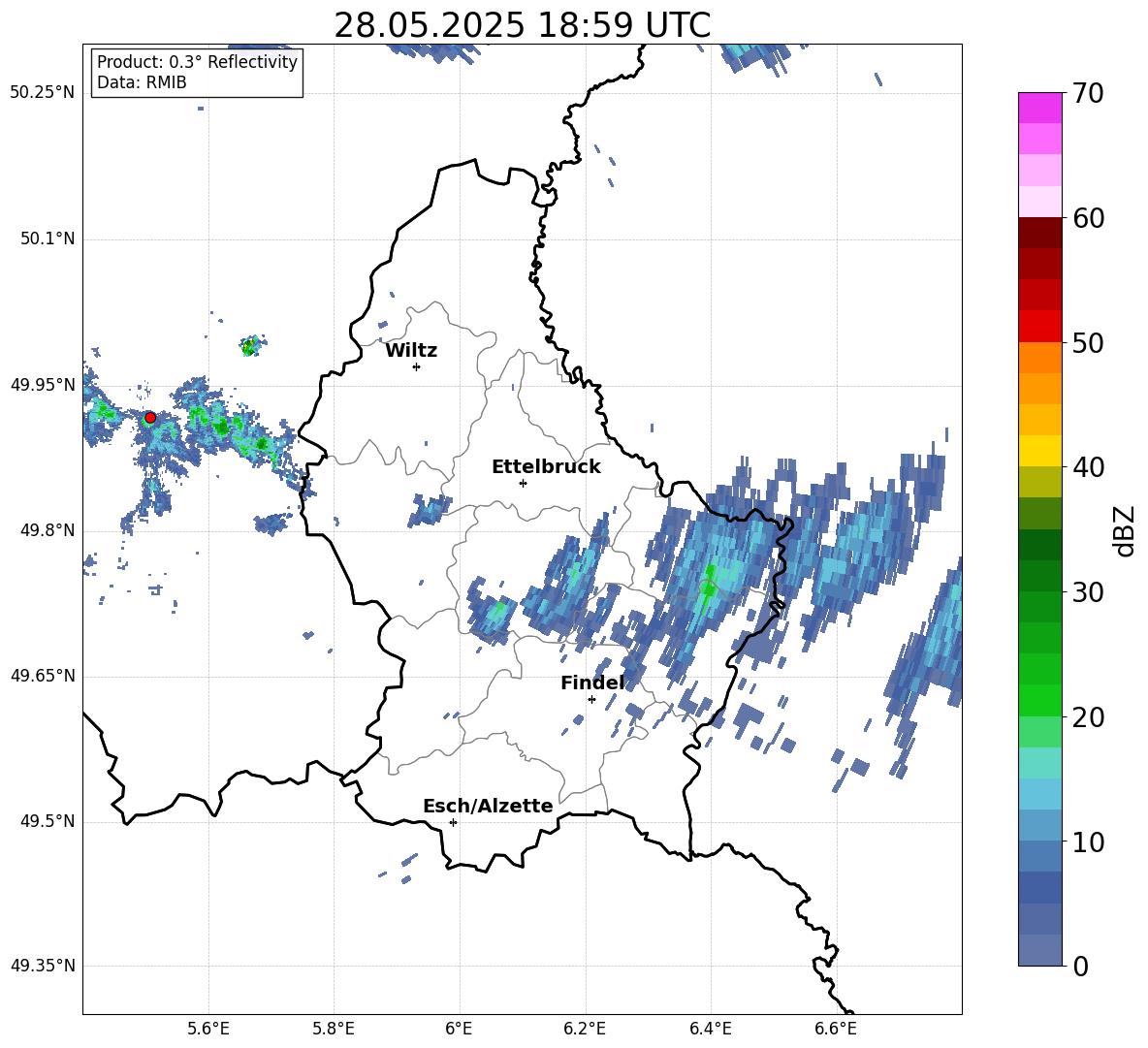Click the 49.95°N latitude label
The image size is (1148, 1048).
coord(43,385)
